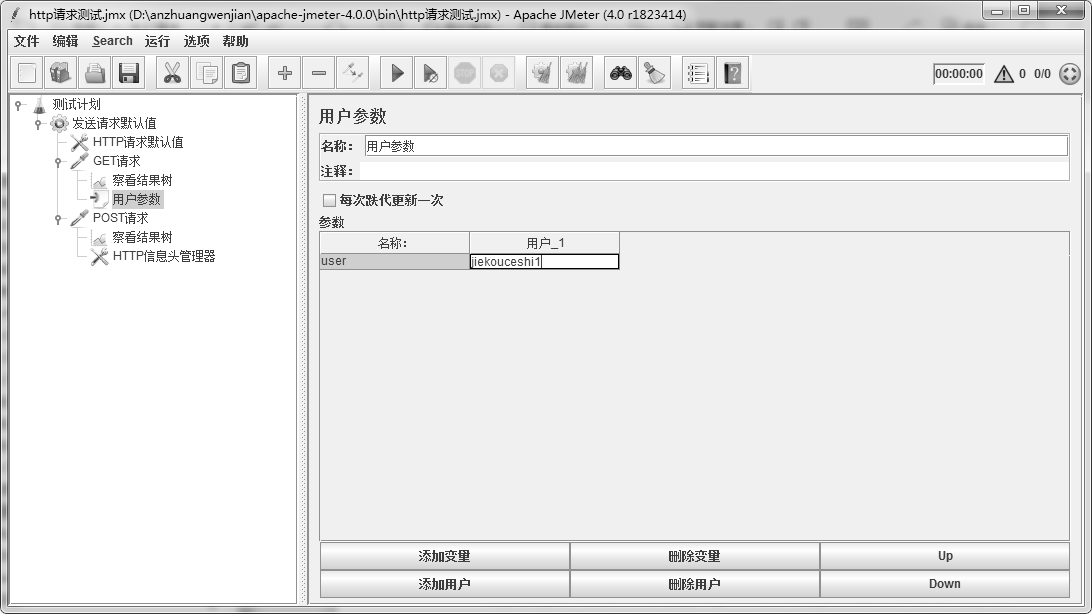
Task: Click the Up button
Action: 944,556
